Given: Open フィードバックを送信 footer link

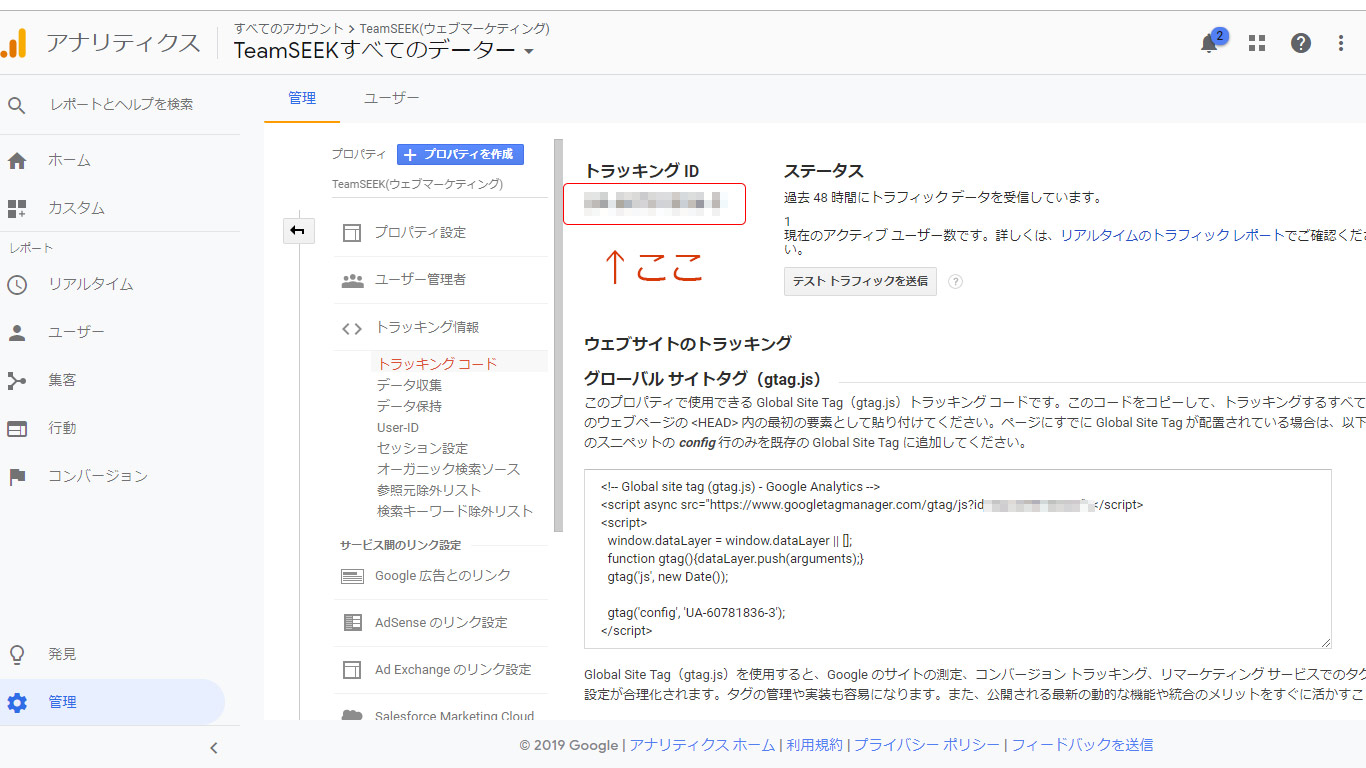Looking at the screenshot, I should [x=1082, y=745].
